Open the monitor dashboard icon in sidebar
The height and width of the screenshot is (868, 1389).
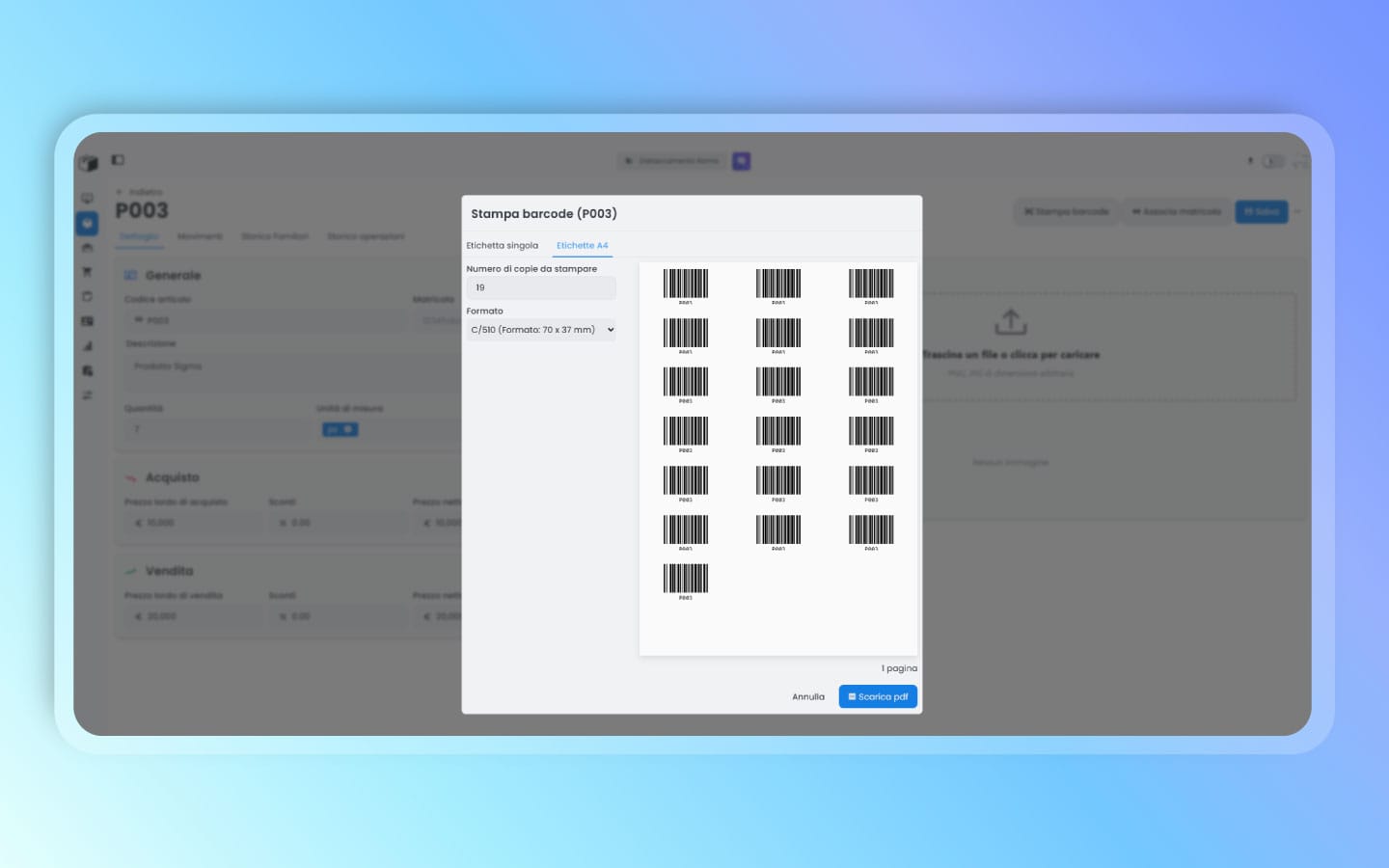coord(87,199)
